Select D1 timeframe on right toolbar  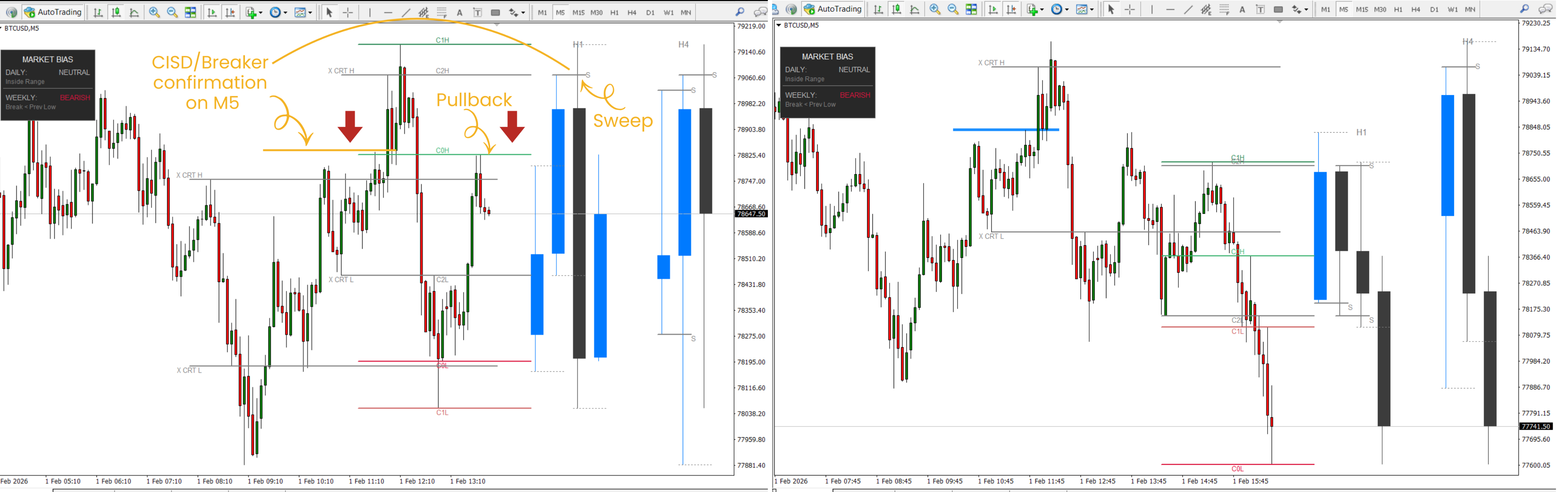click(x=1434, y=9)
